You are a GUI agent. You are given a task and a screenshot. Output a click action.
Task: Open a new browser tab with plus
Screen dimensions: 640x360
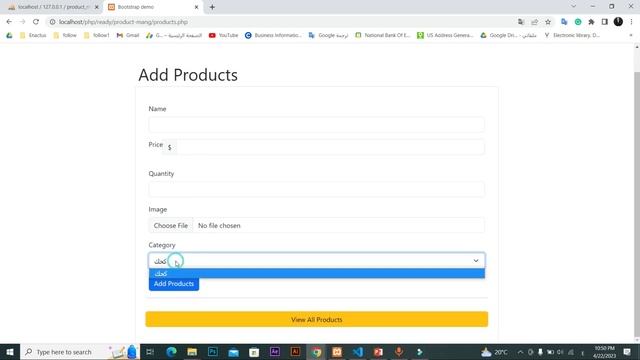(x=212, y=7)
